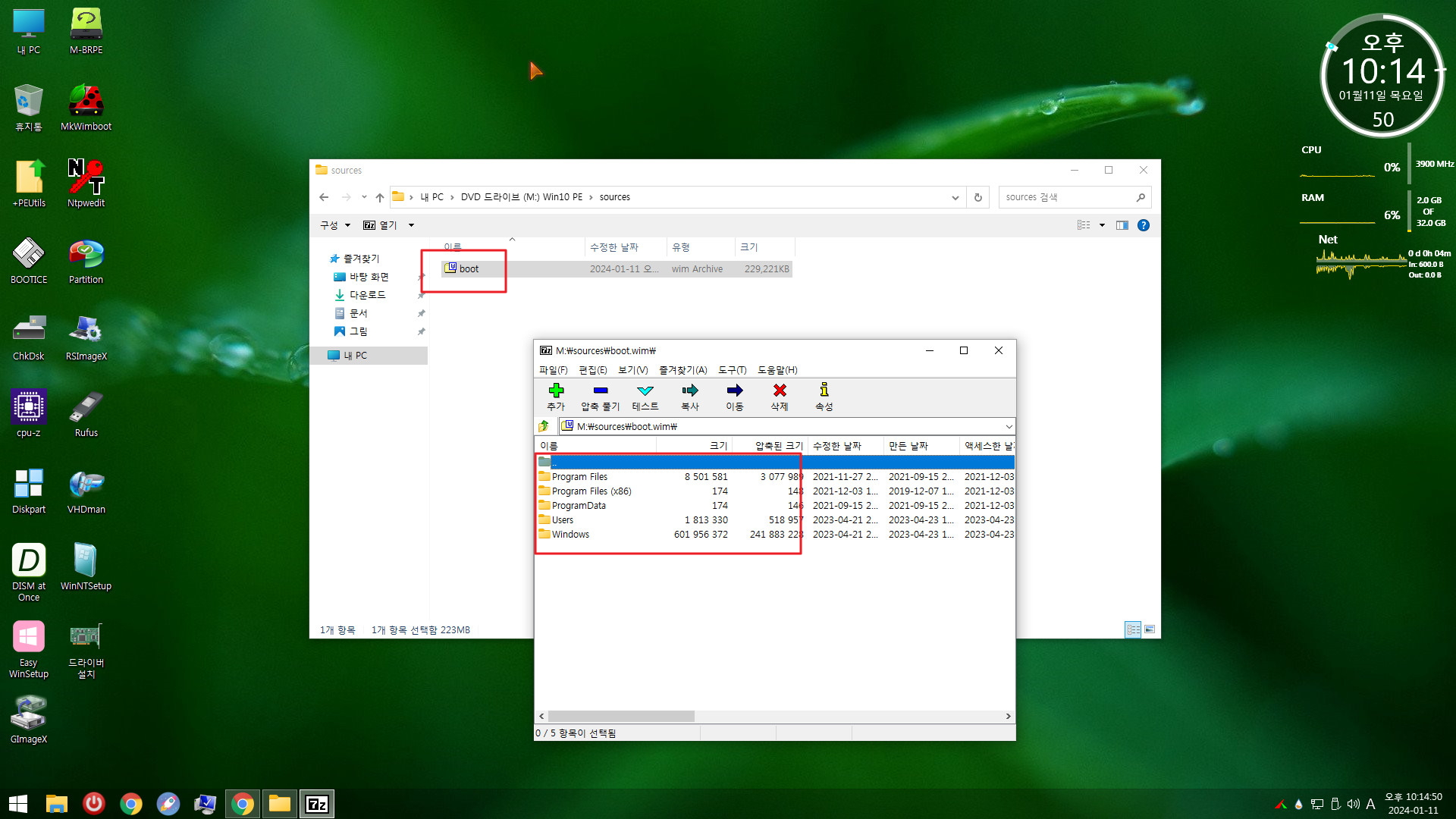
Task: Toggle Explorer preview pane button
Action: coord(1122,225)
